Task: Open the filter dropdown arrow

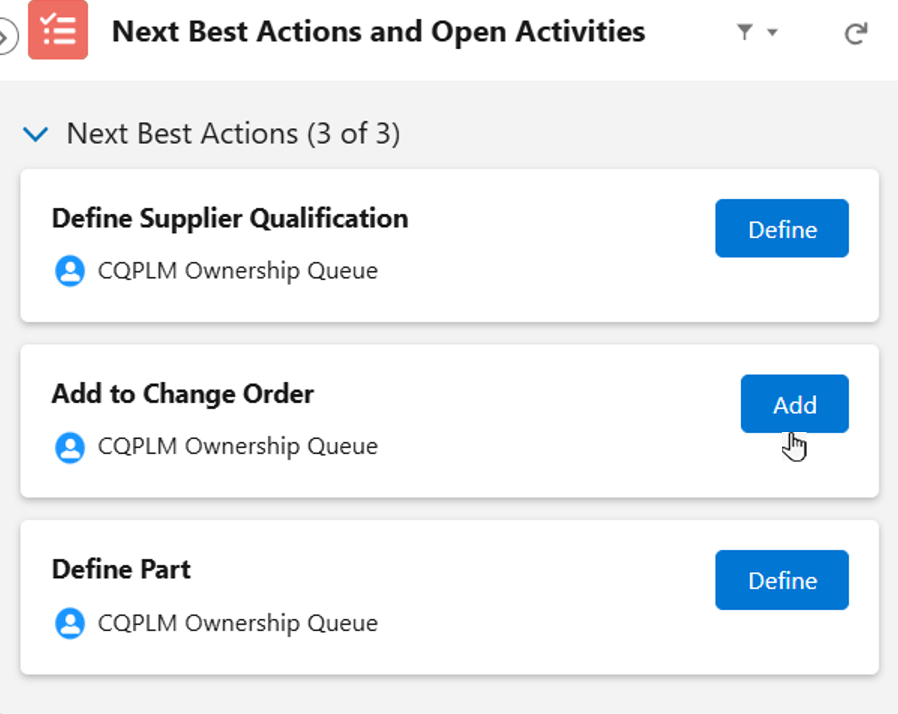Action: tap(772, 33)
